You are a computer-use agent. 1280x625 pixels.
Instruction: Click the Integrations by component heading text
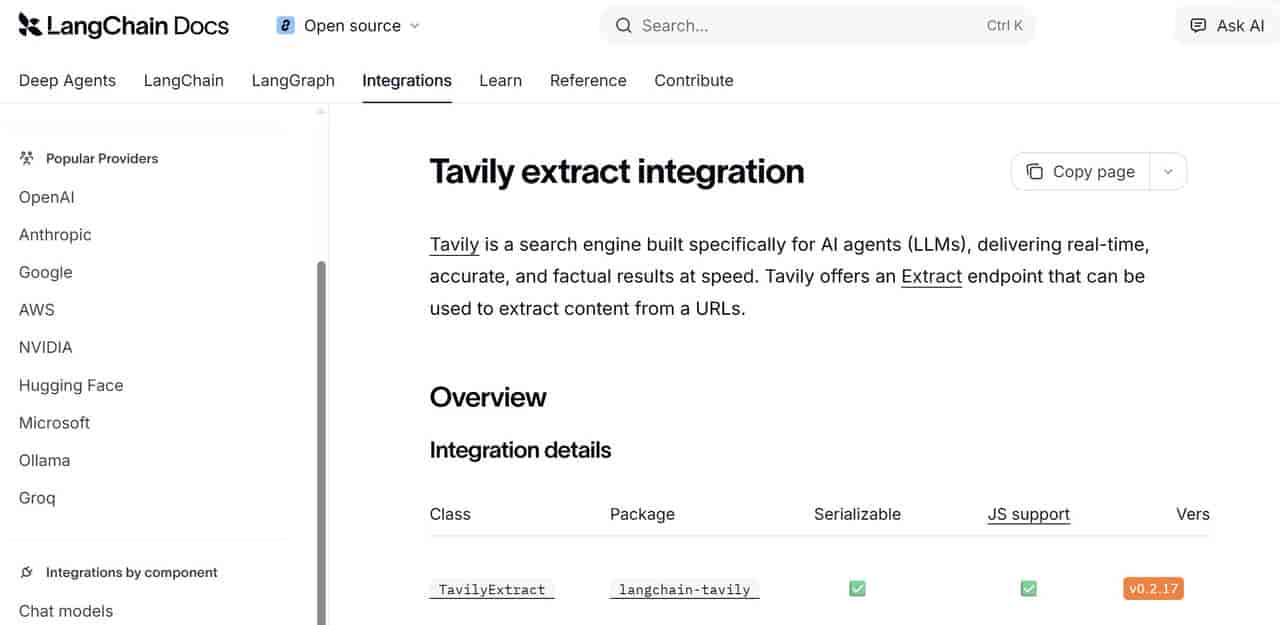[132, 572]
